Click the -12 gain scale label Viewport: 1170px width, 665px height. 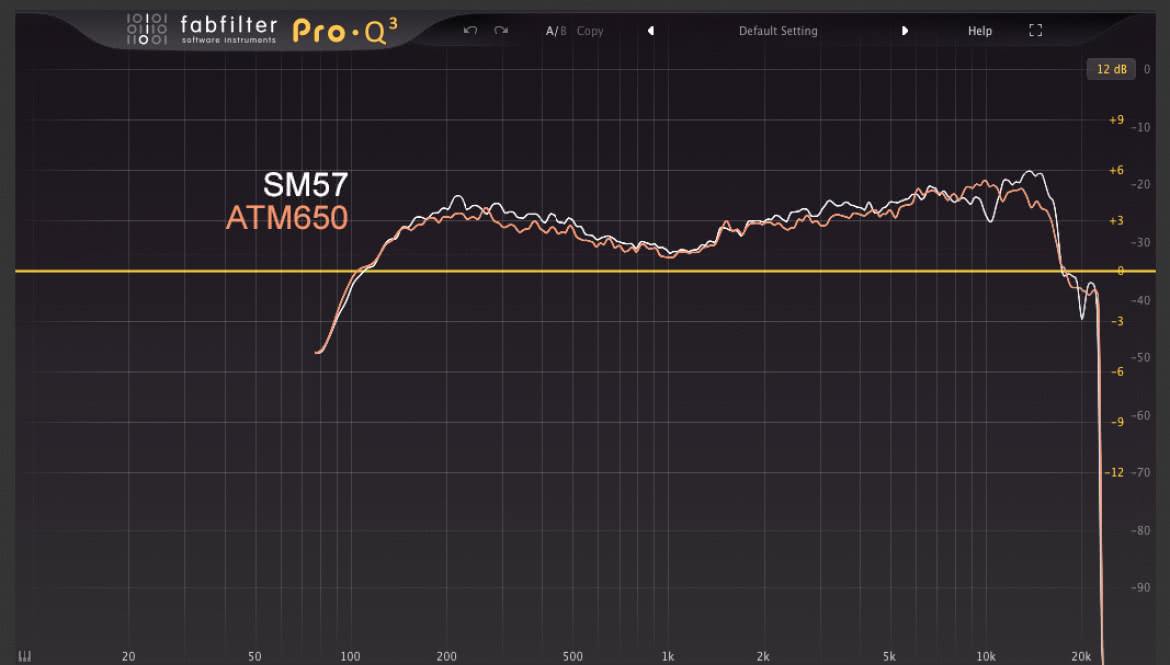point(1114,472)
